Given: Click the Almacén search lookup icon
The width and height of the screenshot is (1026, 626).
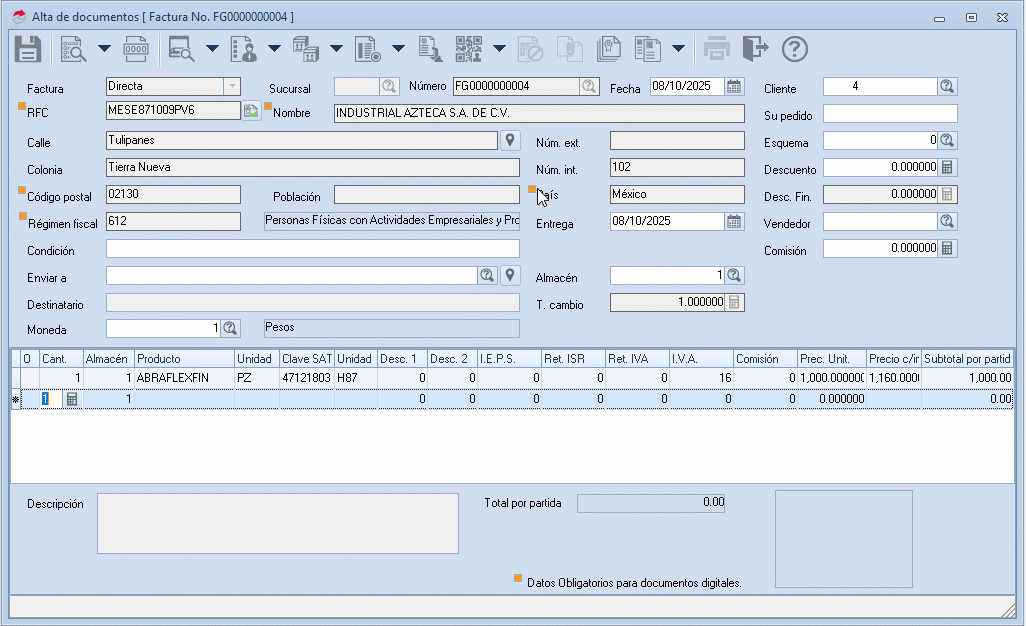Looking at the screenshot, I should click(x=734, y=275).
